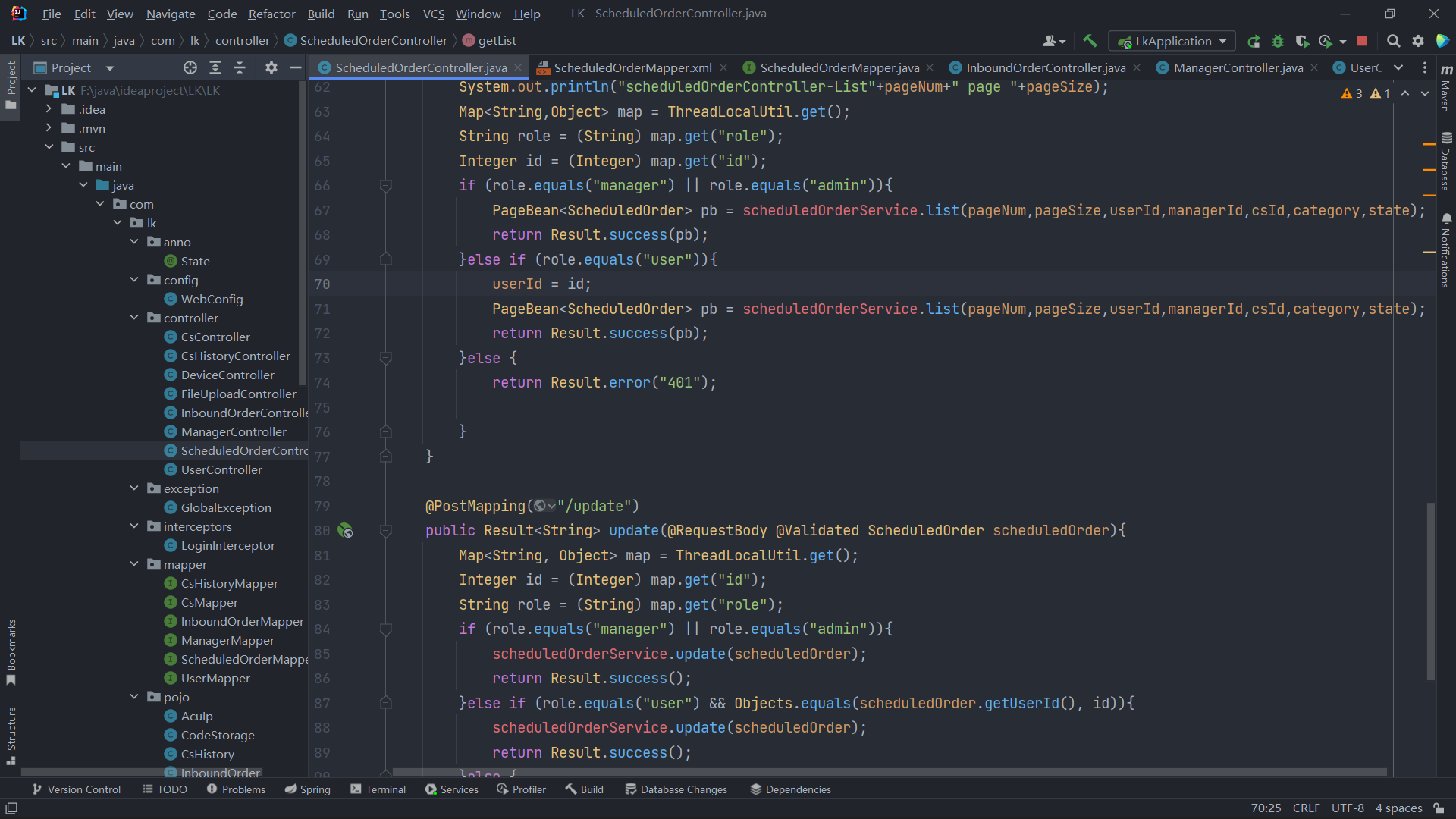Image resolution: width=1456 pixels, height=819 pixels.
Task: Switch to the ScheduledOrderMapper.xml tab
Action: click(x=632, y=67)
